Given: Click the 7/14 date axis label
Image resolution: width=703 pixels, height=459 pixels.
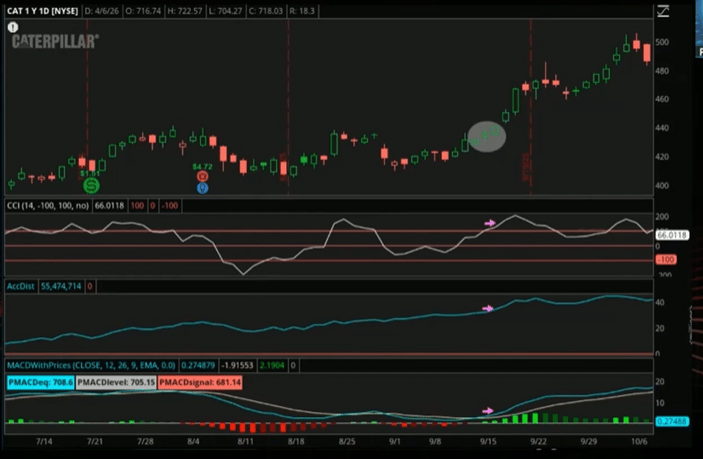Looking at the screenshot, I should (x=44, y=441).
